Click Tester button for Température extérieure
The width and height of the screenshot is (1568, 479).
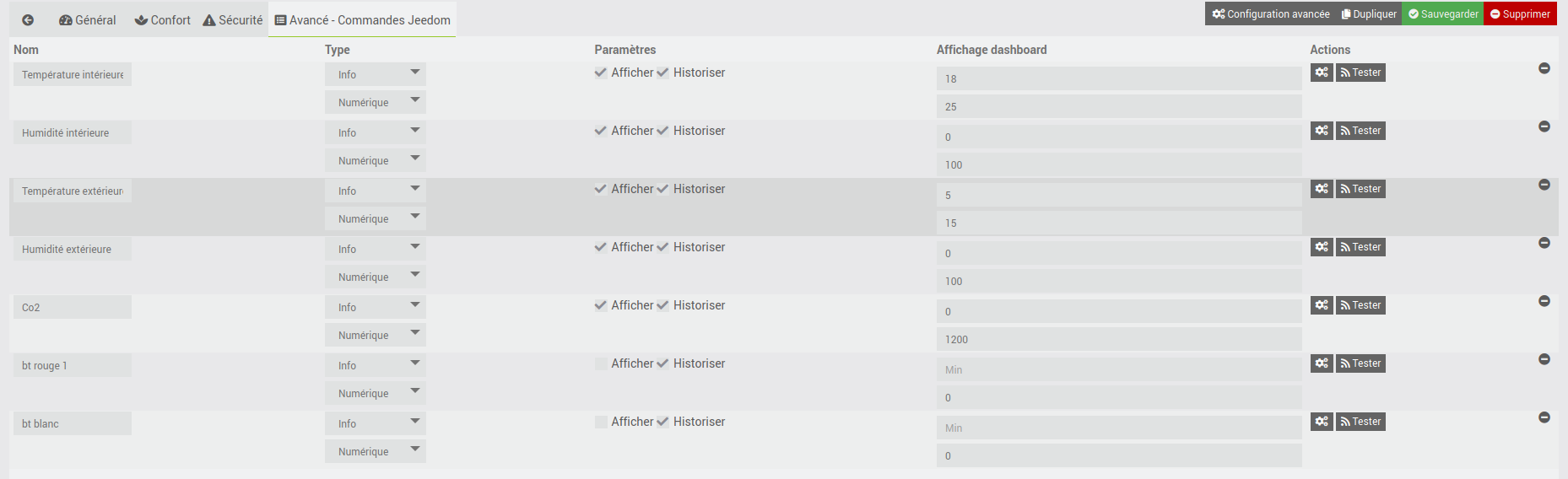point(1360,189)
